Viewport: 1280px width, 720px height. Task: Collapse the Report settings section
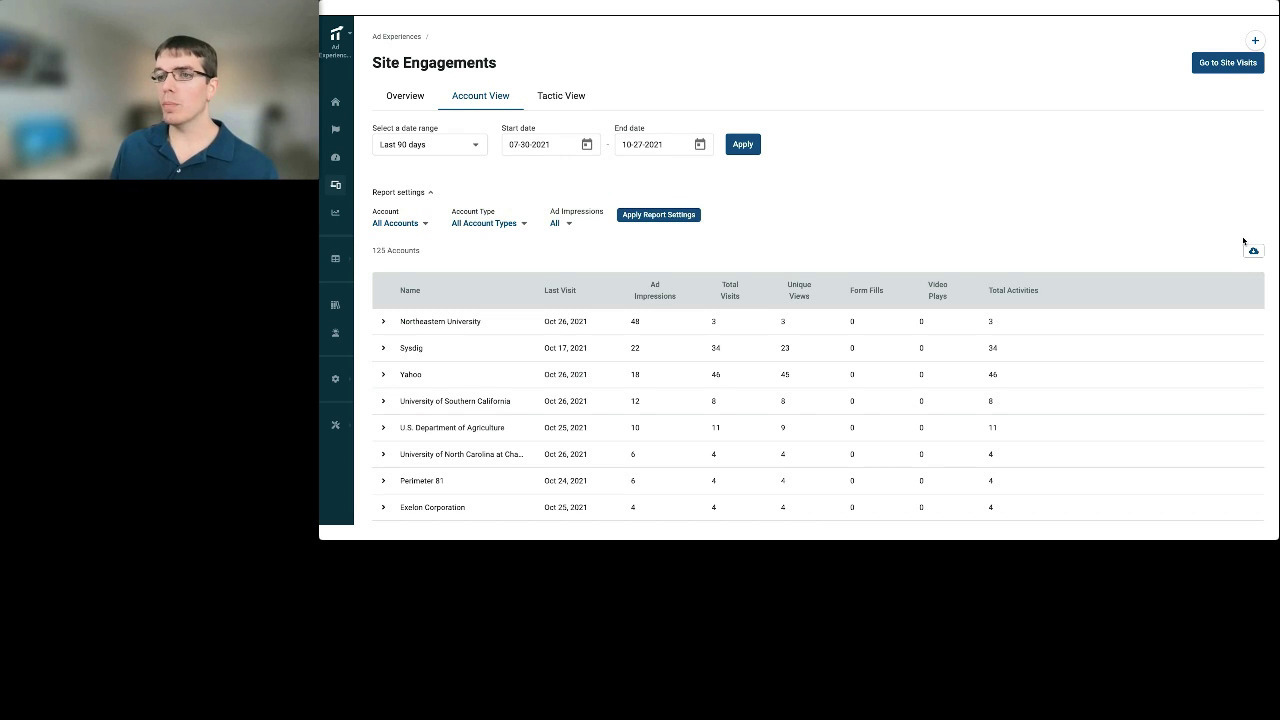point(402,192)
